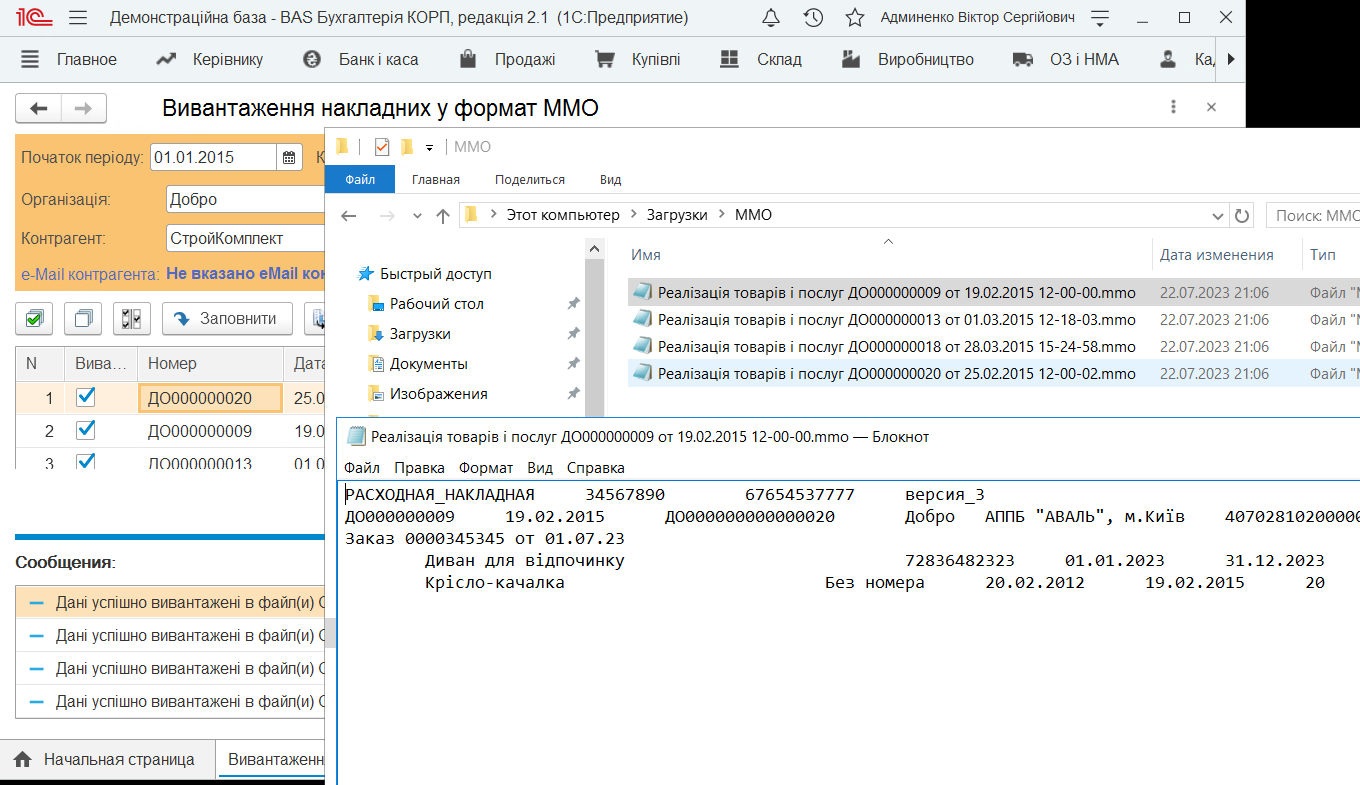The height and width of the screenshot is (785, 1360).
Task: Open the Notepad Правка menu
Action: pyautogui.click(x=419, y=467)
